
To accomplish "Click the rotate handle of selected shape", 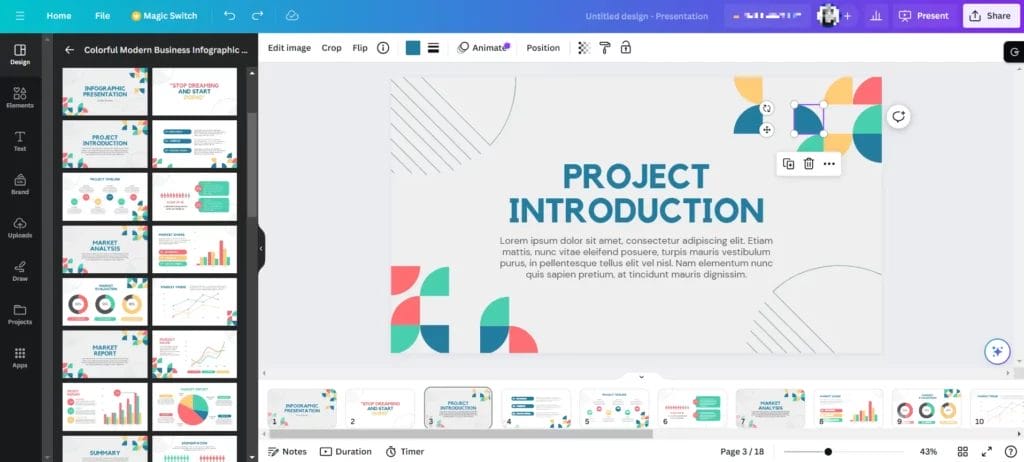I will [x=767, y=108].
